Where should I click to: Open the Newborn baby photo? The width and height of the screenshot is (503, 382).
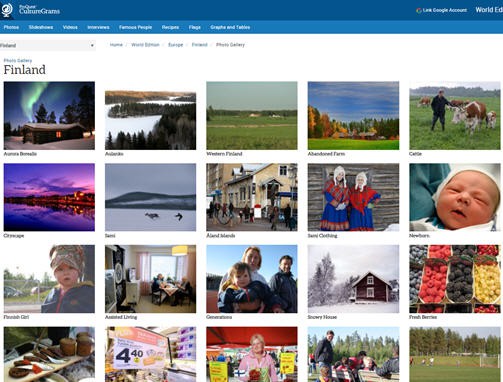point(455,197)
